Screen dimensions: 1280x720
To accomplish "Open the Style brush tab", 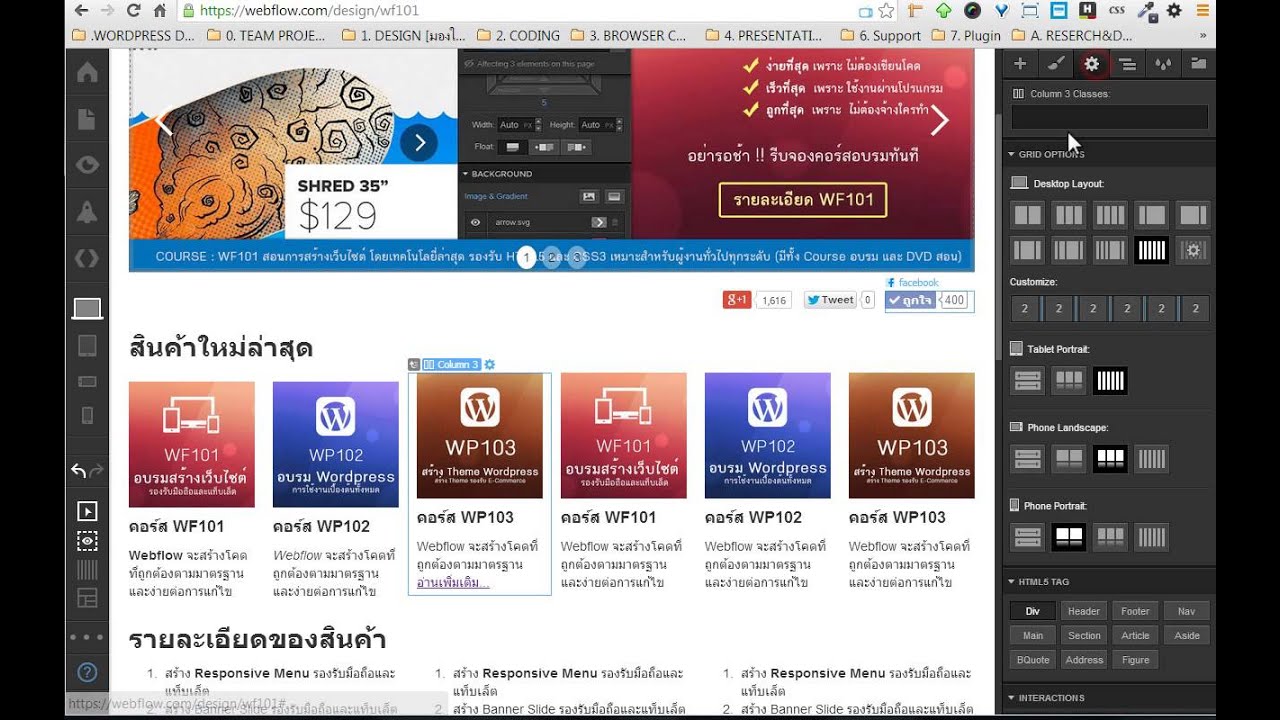I will tap(1056, 64).
